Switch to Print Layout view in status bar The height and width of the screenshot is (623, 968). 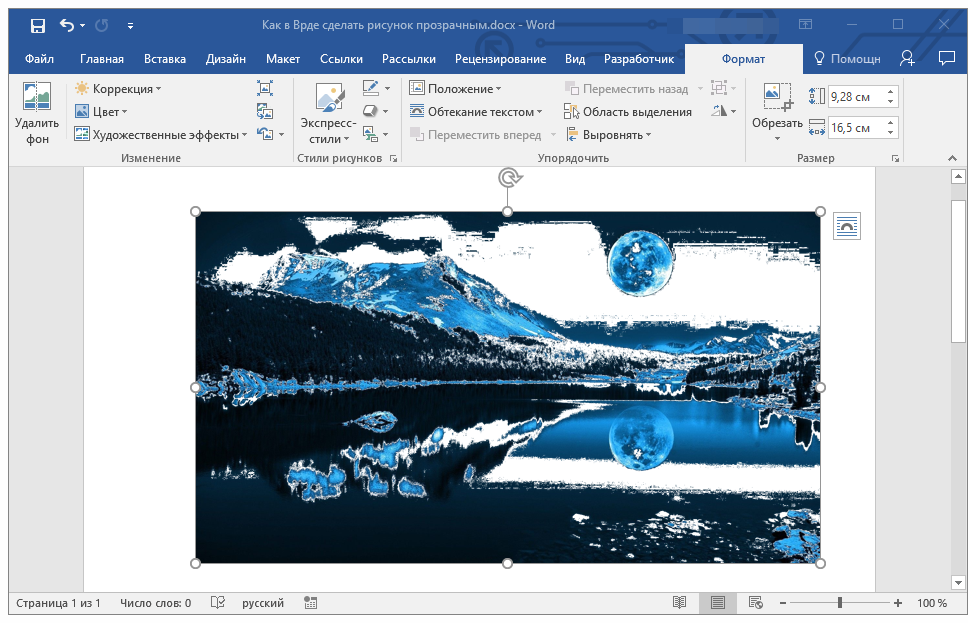(717, 603)
